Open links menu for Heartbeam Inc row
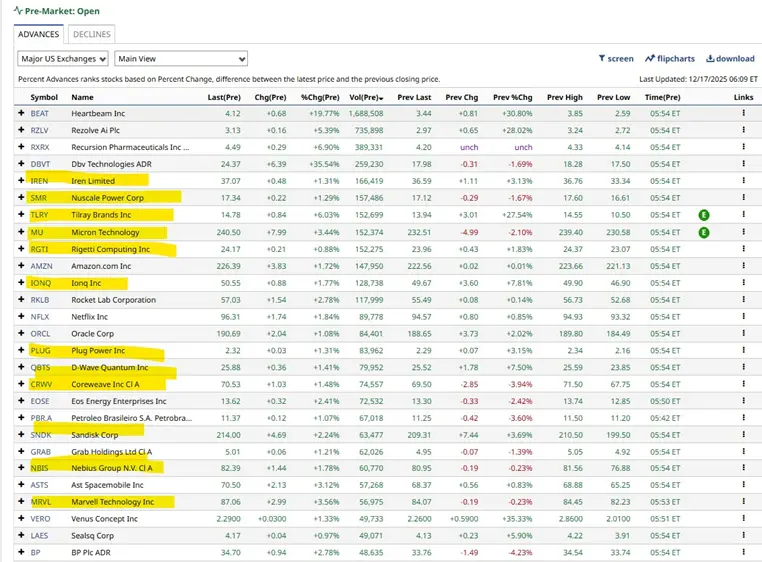The image size is (762, 562). [744, 113]
